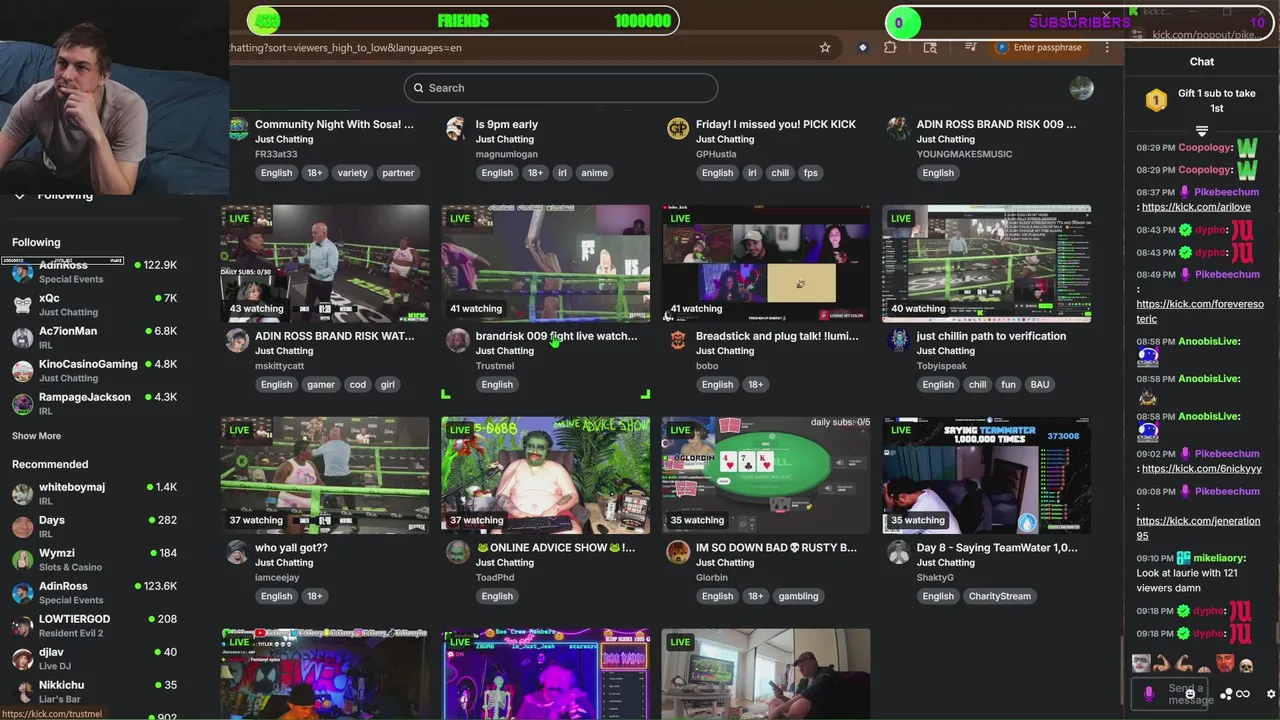Open the Chrome three-dot menu

[x=1107, y=47]
